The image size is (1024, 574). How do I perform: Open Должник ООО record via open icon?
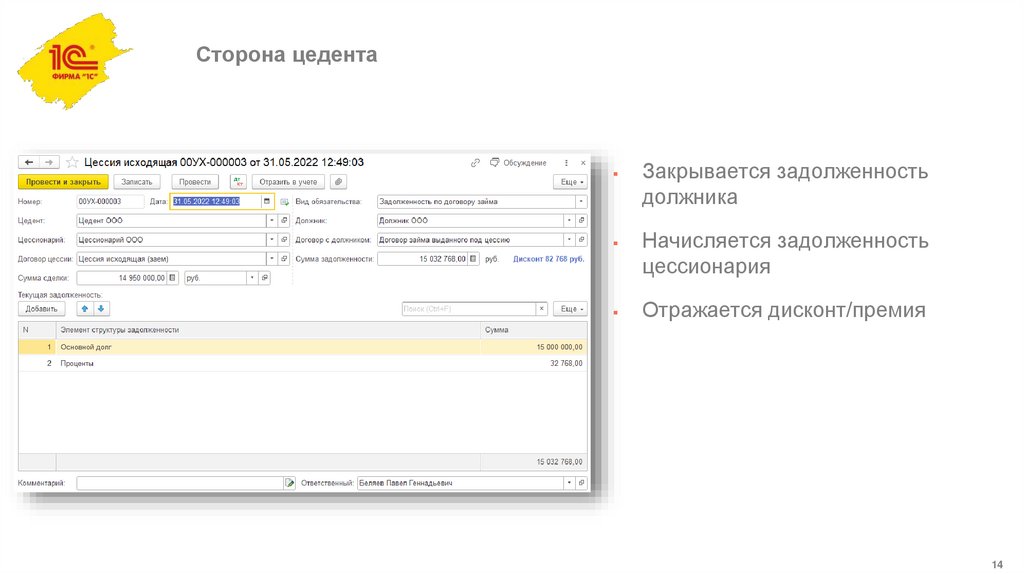(x=581, y=221)
